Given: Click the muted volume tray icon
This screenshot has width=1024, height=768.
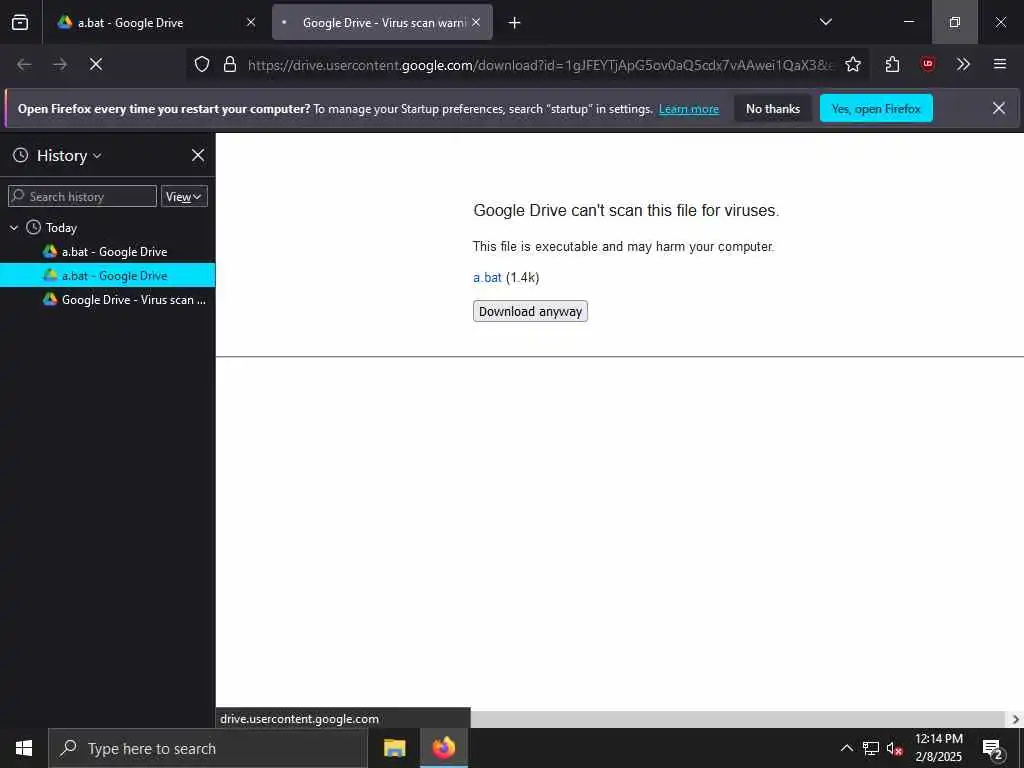Looking at the screenshot, I should point(895,748).
